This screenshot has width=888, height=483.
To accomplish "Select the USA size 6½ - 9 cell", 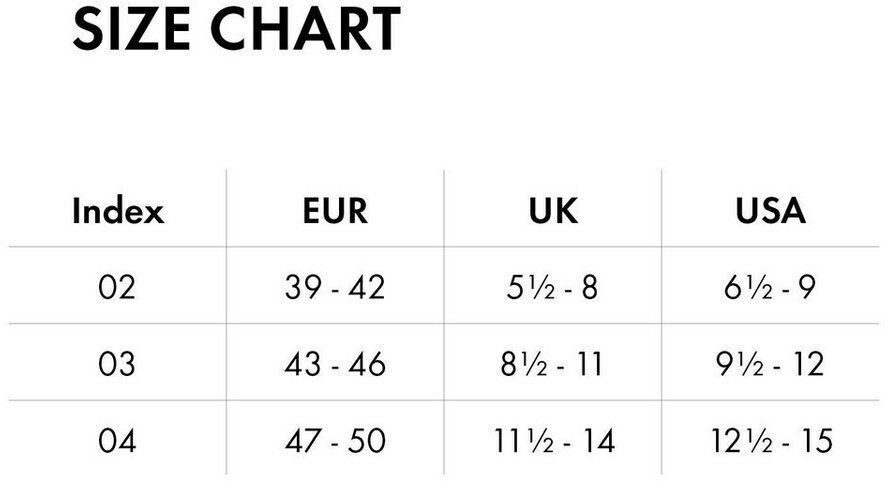I will [770, 288].
